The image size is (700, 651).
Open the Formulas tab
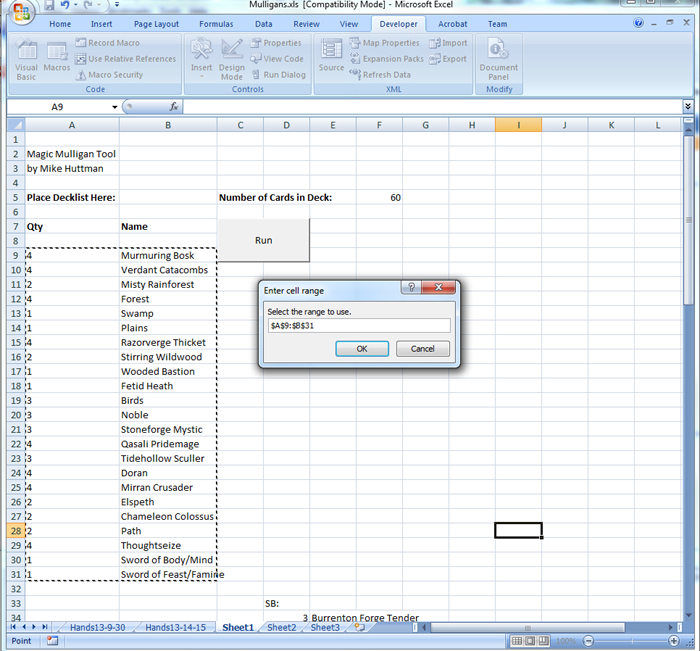pos(216,24)
